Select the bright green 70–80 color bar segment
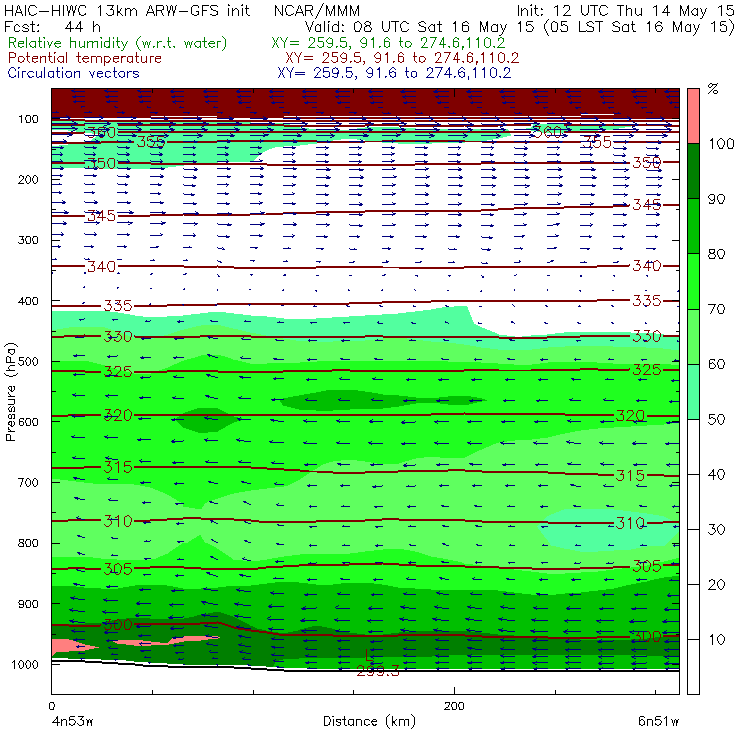740x740 pixels. click(693, 281)
